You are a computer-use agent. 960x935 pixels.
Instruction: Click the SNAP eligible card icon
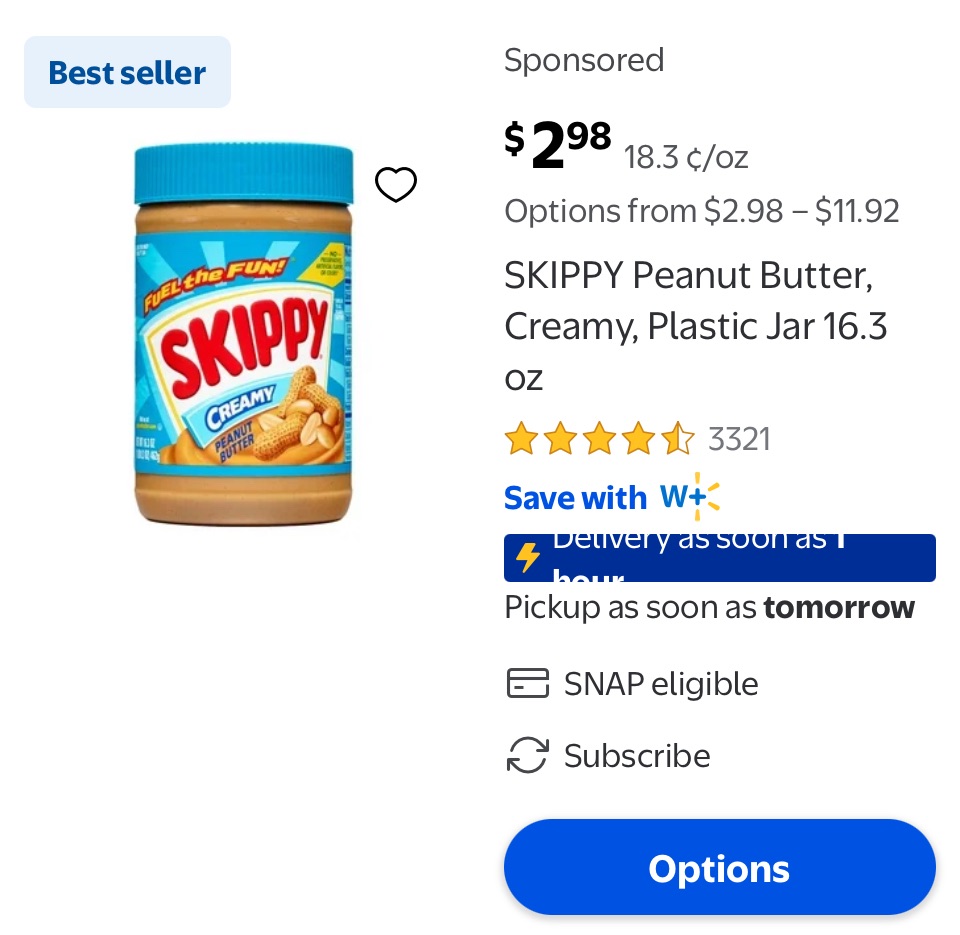point(527,684)
